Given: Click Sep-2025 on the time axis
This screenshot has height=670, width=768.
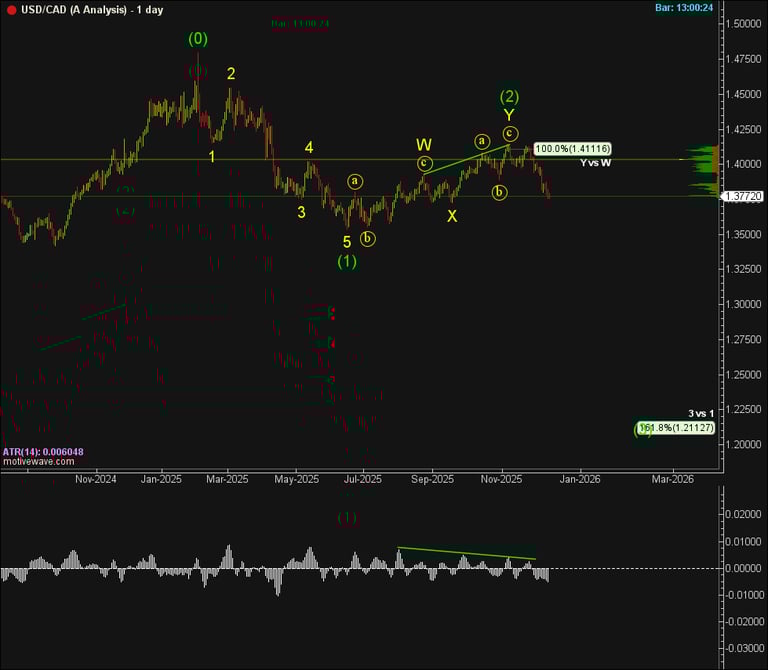Looking at the screenshot, I should click(x=432, y=479).
